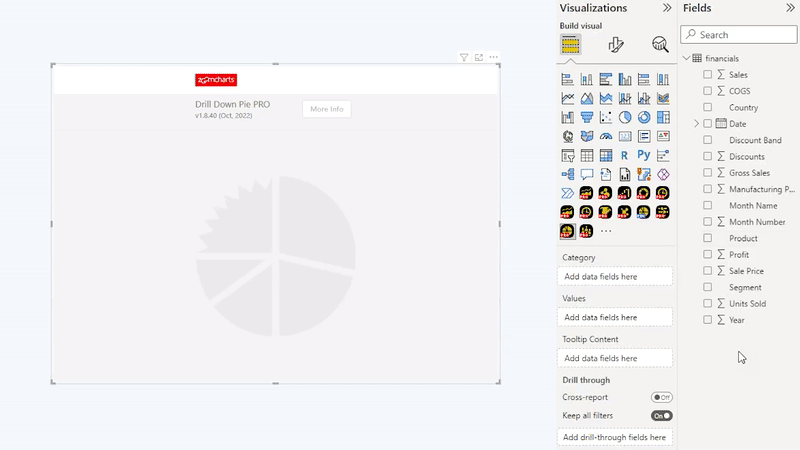Screen dimensions: 800x450
Task: Toggle Cross-report drill through on
Action: point(661,397)
